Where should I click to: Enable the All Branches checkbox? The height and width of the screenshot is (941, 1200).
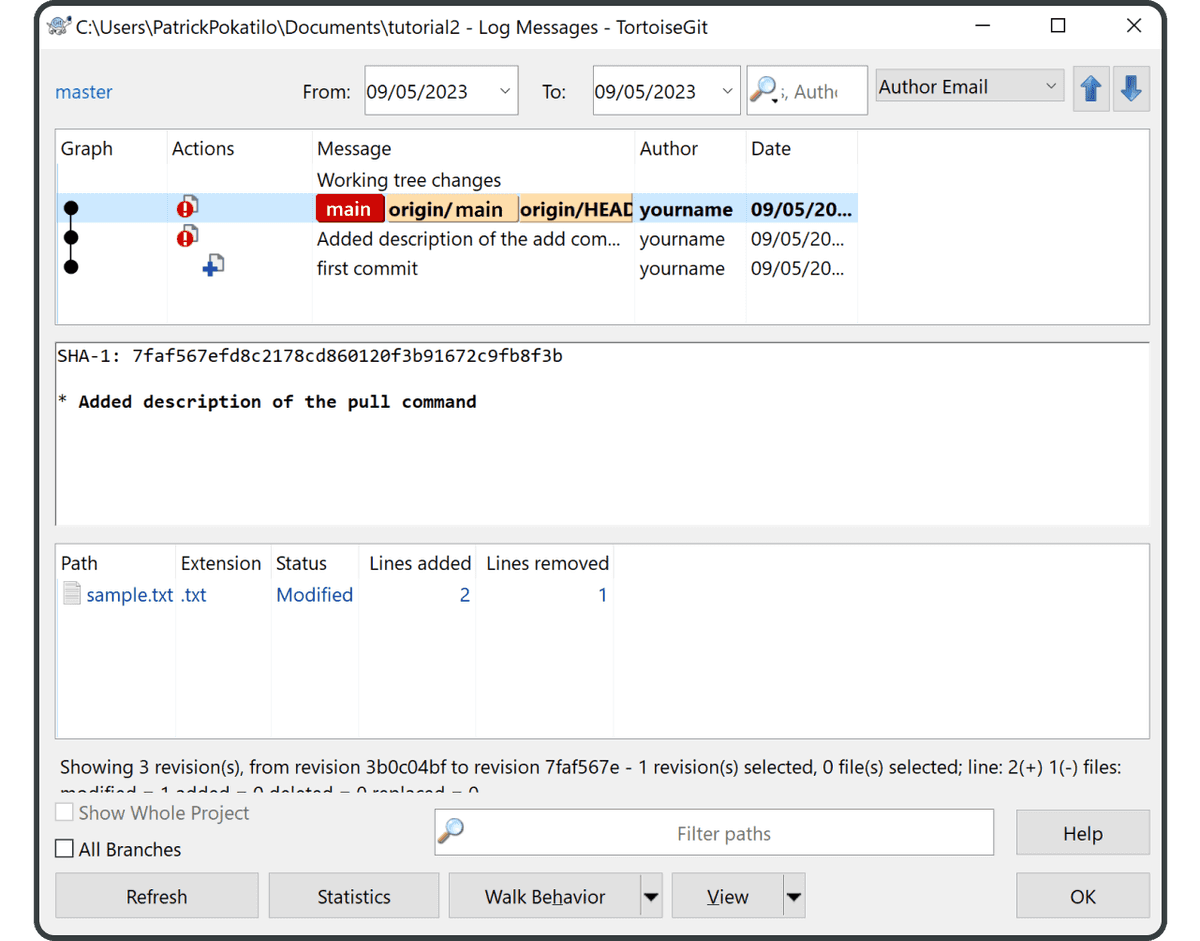click(64, 848)
